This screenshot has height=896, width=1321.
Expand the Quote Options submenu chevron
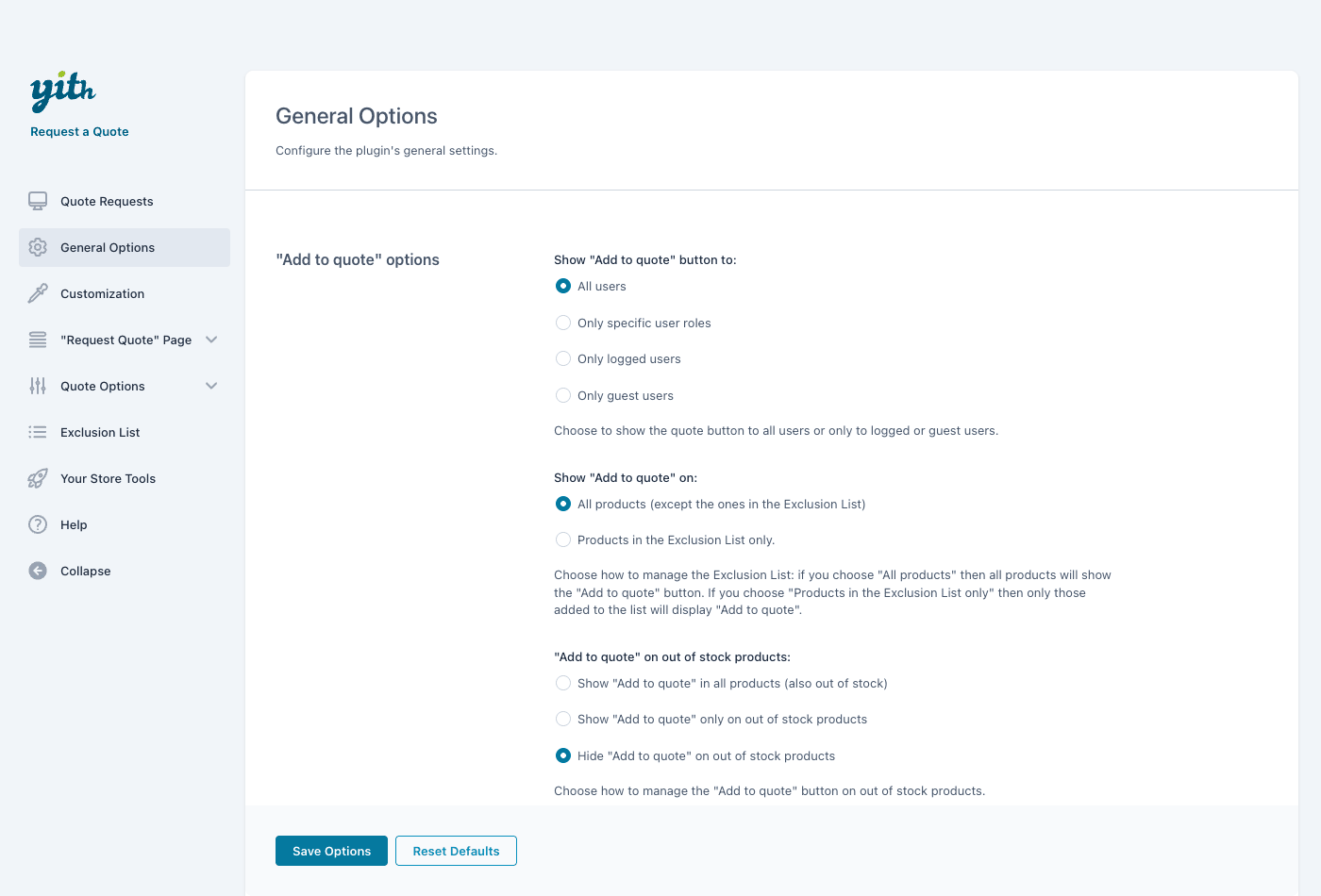click(211, 386)
